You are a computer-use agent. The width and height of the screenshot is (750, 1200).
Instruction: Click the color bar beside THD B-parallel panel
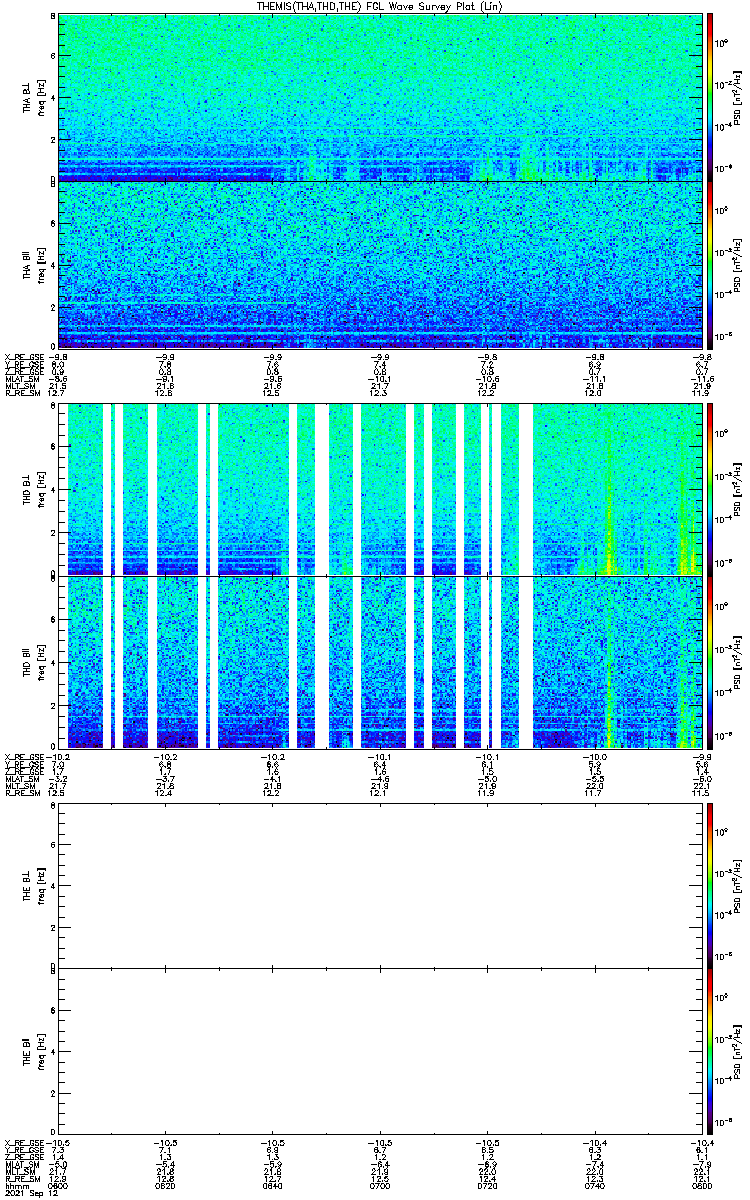(x=710, y=661)
